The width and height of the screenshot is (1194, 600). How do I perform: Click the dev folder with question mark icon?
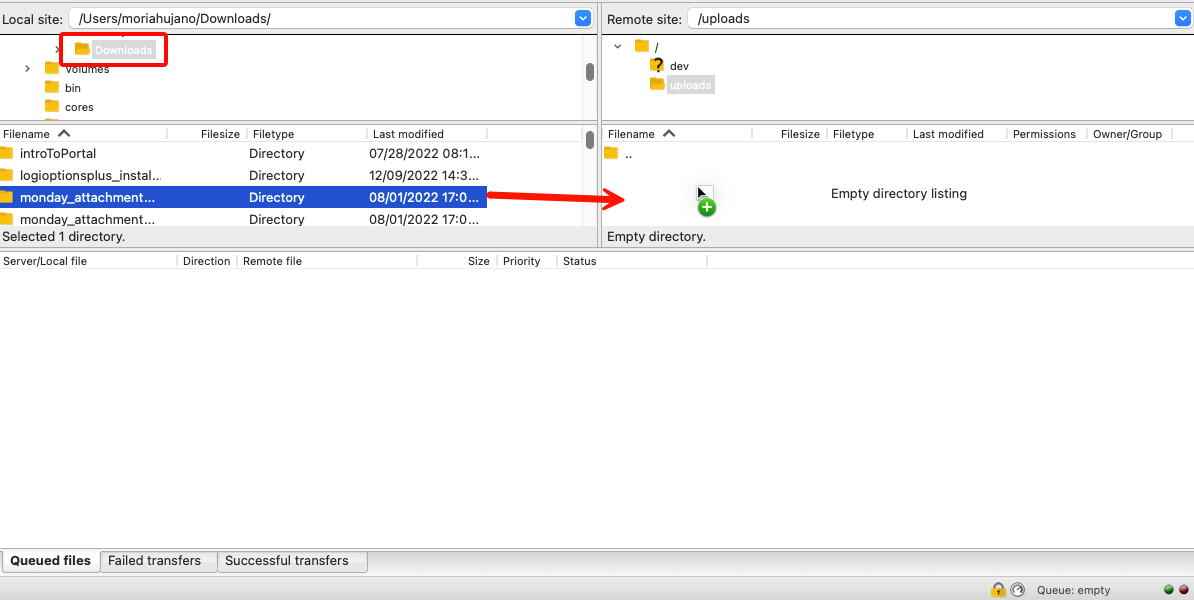[680, 65]
